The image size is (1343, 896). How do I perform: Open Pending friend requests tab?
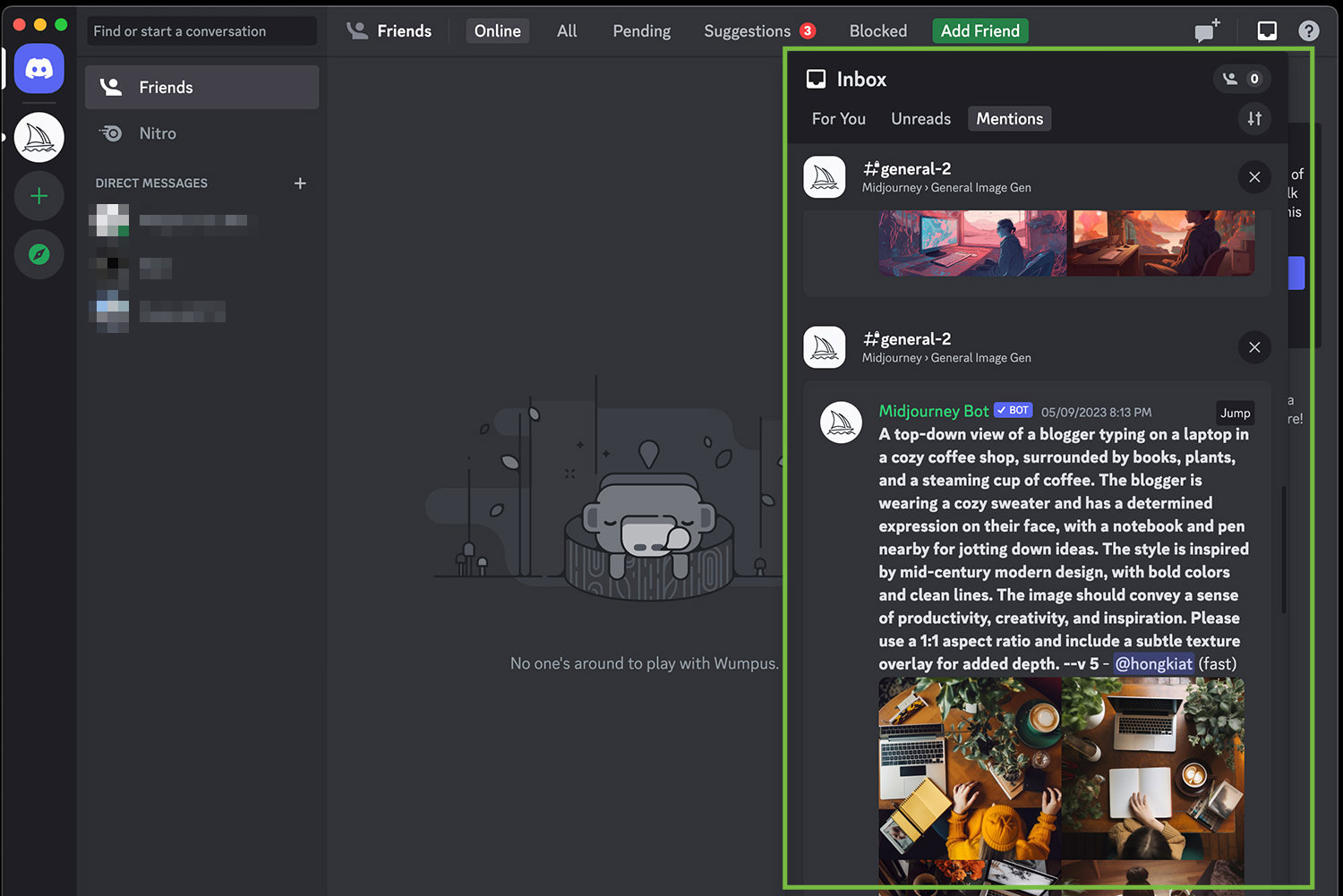click(642, 30)
